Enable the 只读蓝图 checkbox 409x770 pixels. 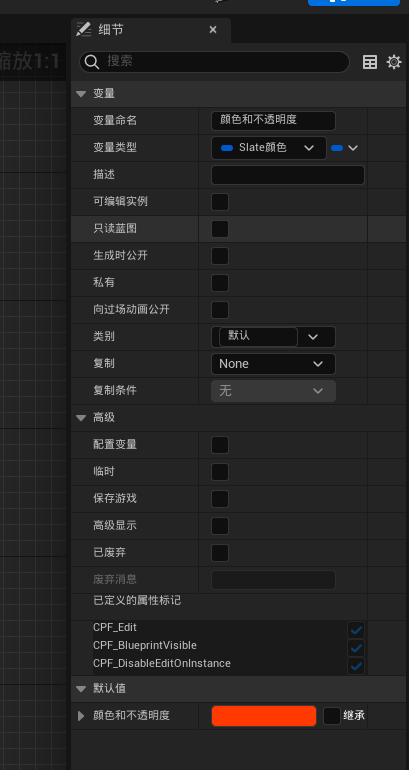pos(219,229)
